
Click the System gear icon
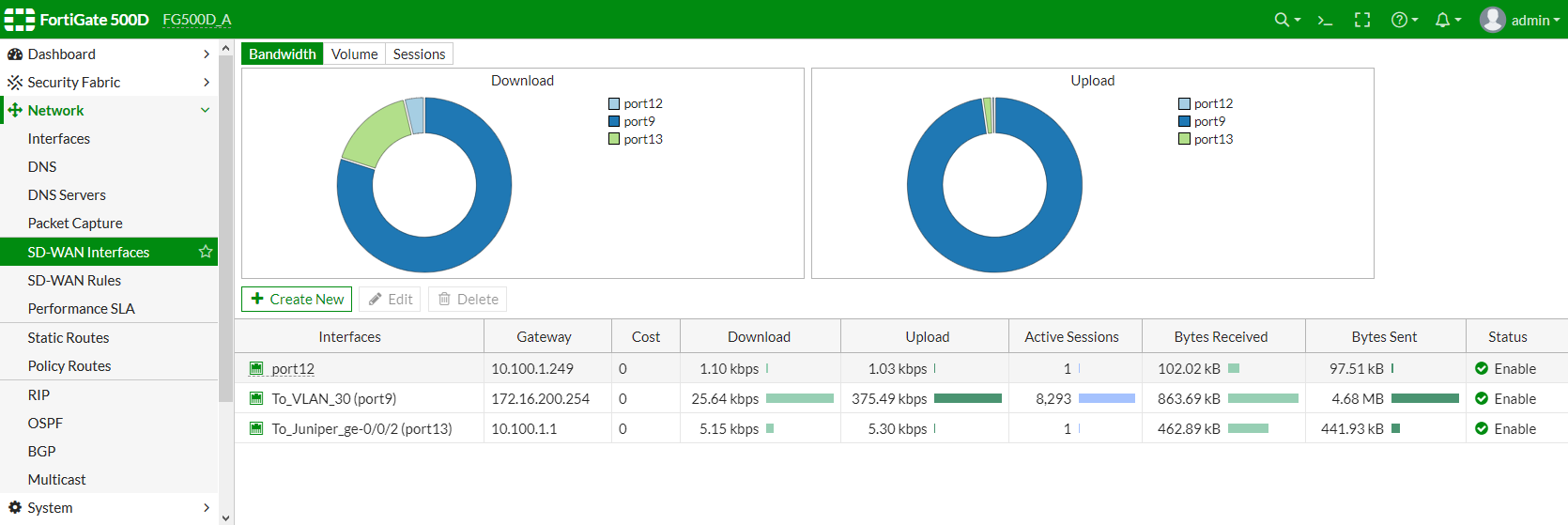point(15,508)
